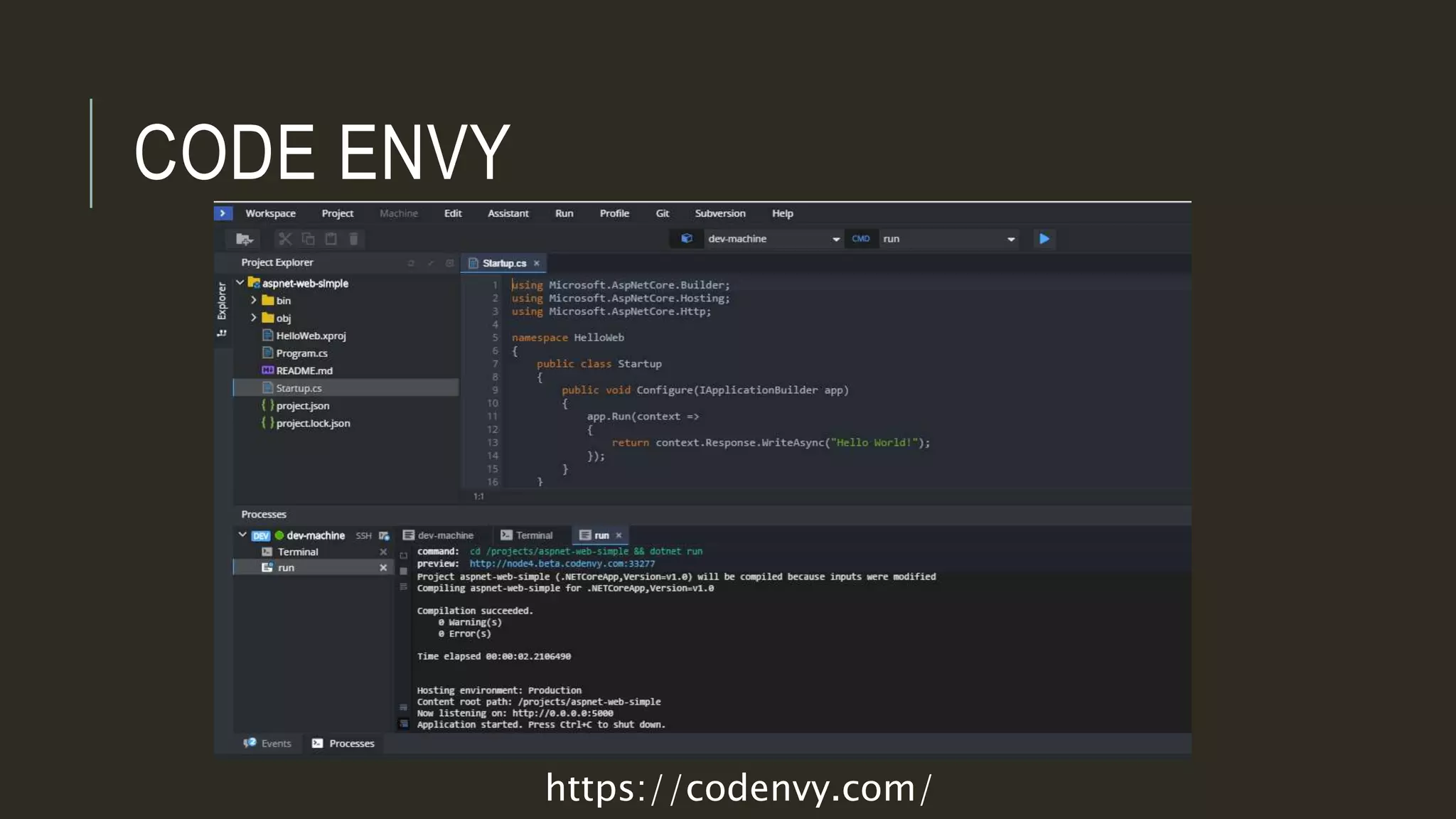Select HelloWeb.xproj file
Screen dimensions: 1456x819
coord(311,336)
